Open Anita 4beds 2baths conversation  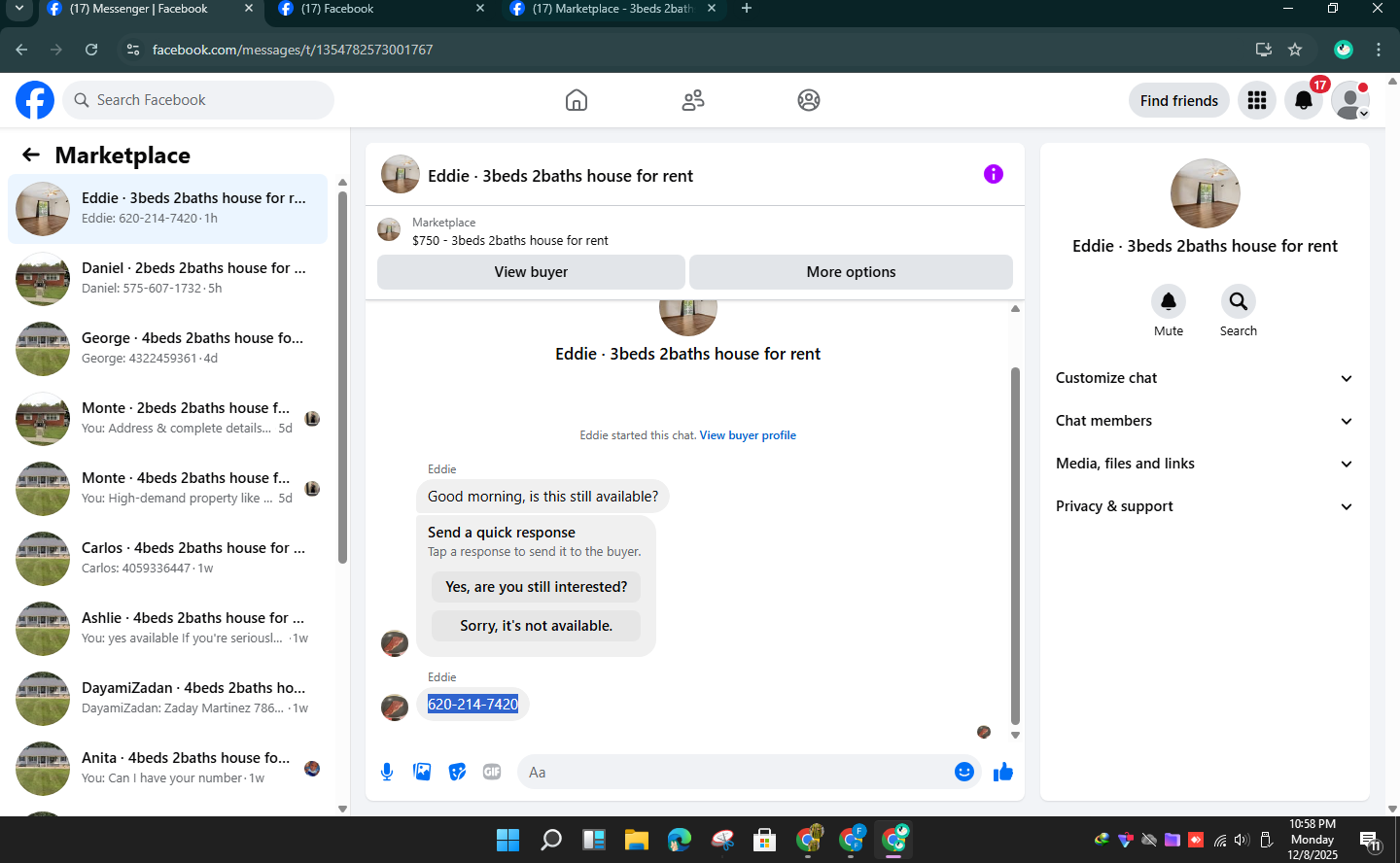coord(167,769)
